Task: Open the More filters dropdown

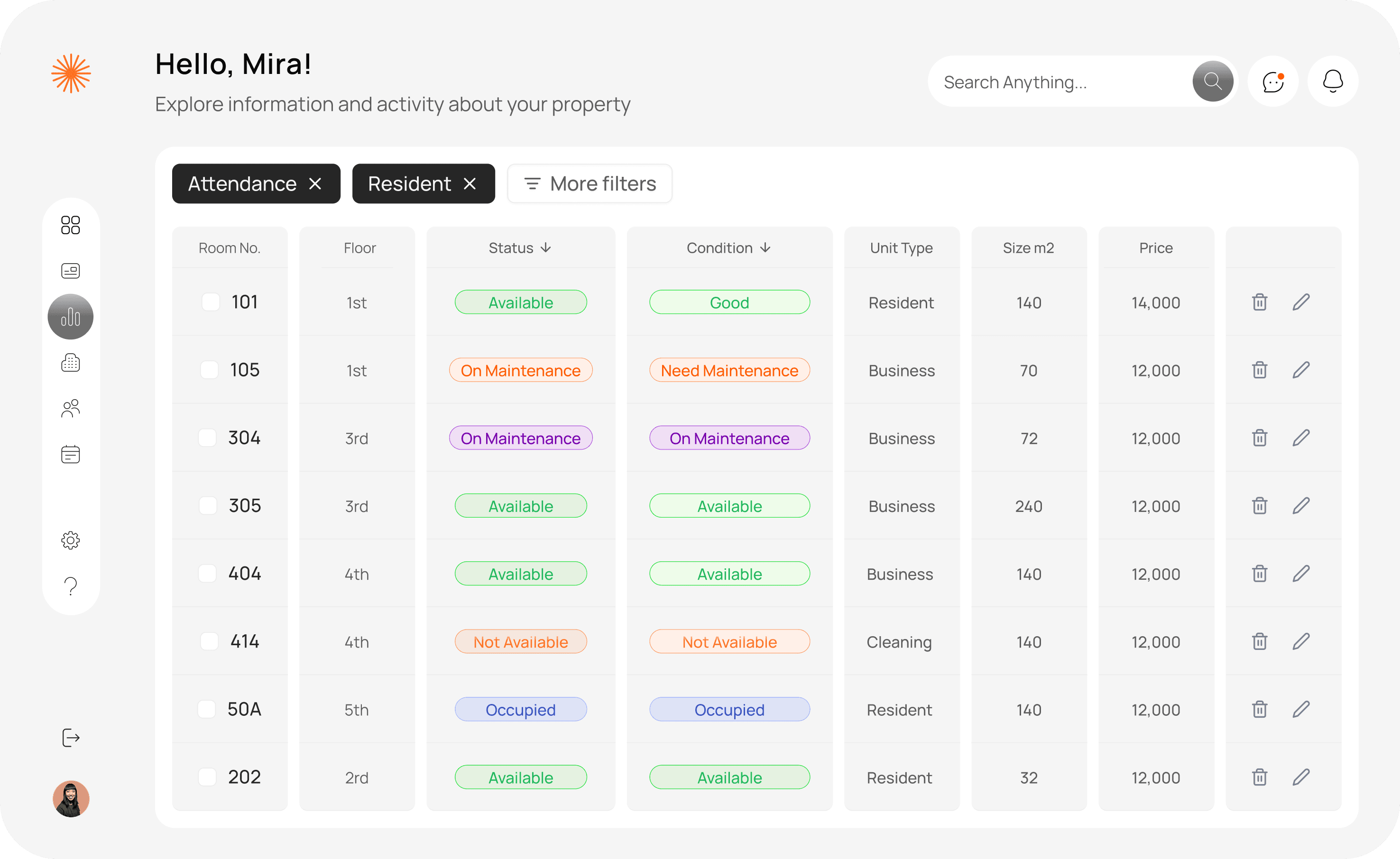Action: pyautogui.click(x=589, y=183)
